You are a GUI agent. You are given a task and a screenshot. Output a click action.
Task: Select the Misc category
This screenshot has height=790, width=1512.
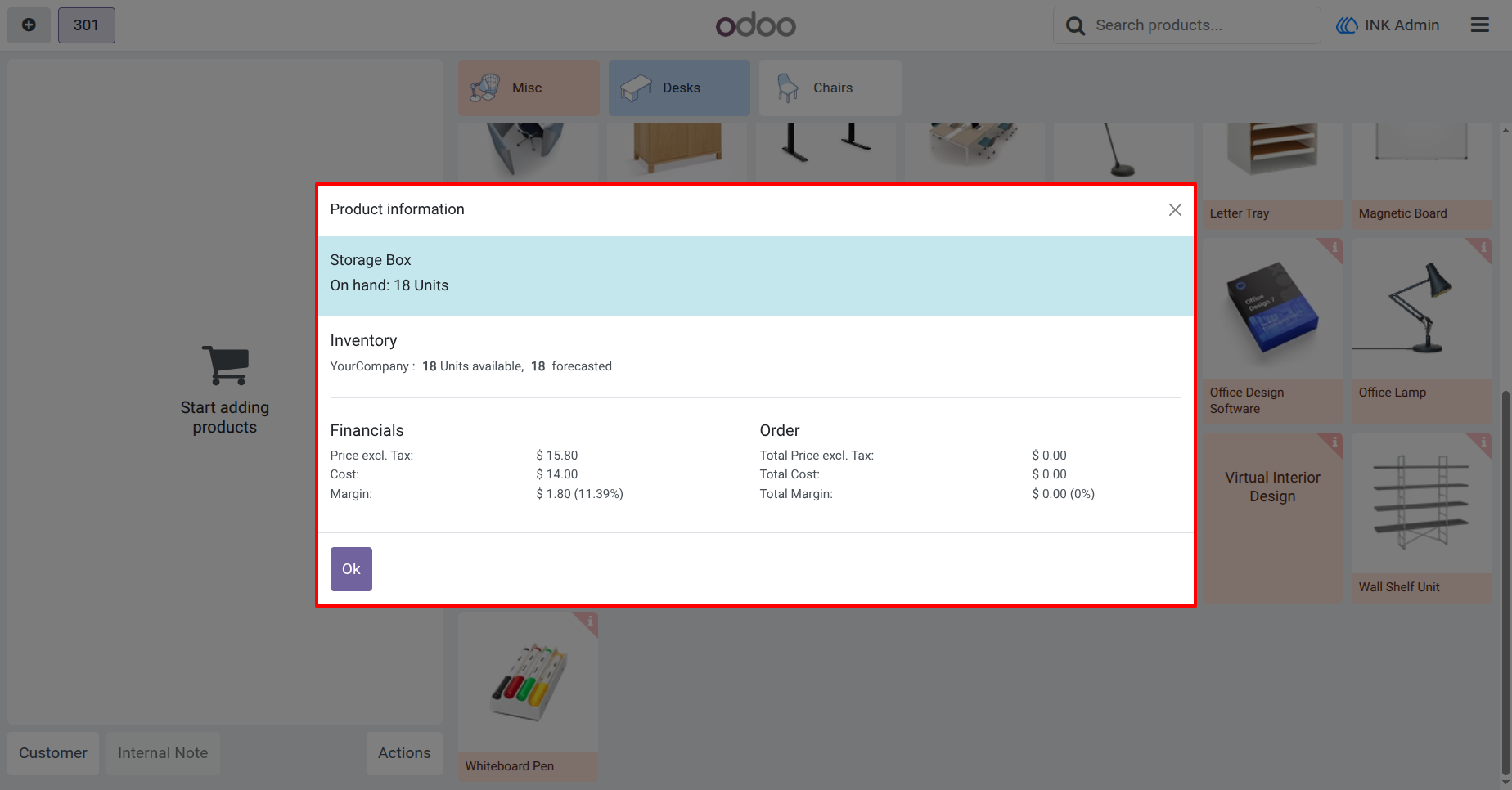tap(529, 88)
